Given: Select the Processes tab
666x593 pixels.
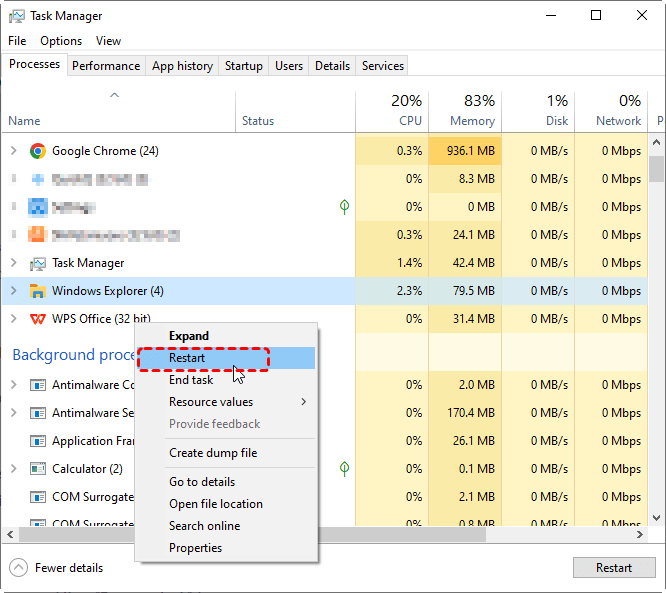Looking at the screenshot, I should (x=34, y=64).
